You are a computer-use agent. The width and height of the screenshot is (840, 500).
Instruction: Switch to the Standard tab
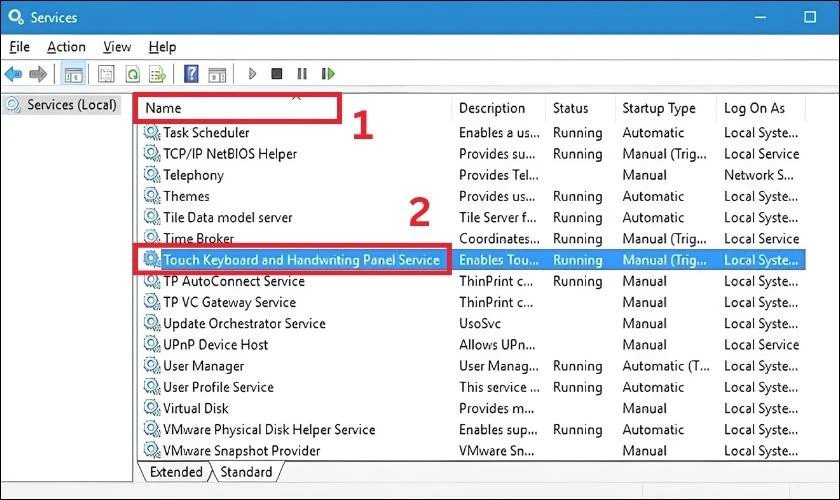click(246, 472)
